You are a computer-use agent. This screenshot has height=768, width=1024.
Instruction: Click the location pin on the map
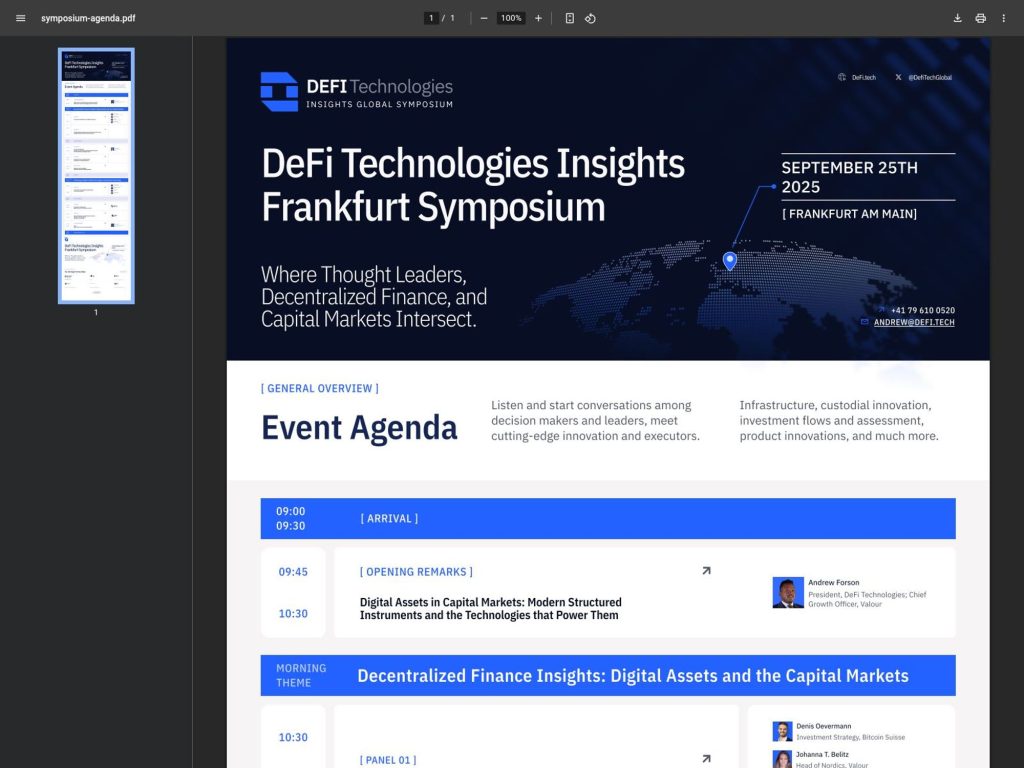[x=729, y=259]
